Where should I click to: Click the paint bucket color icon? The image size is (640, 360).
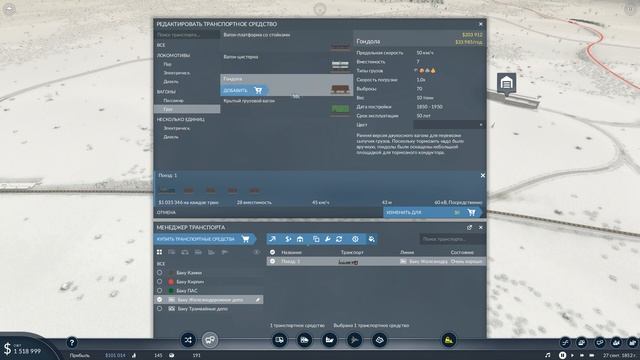371,239
